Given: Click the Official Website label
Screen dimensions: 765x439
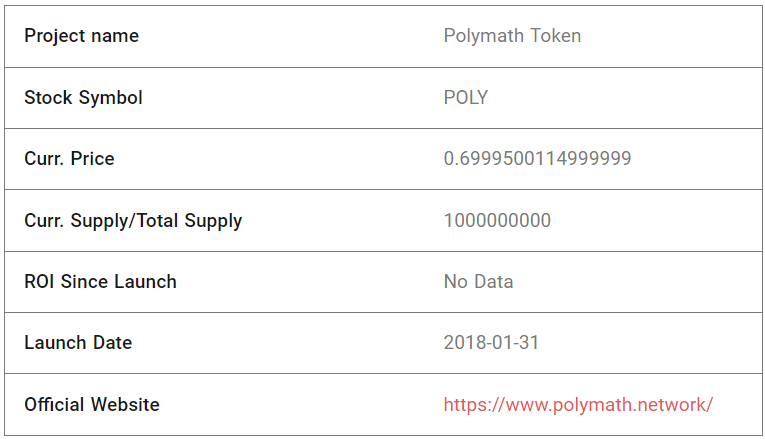Looking at the screenshot, I should pos(92,405).
